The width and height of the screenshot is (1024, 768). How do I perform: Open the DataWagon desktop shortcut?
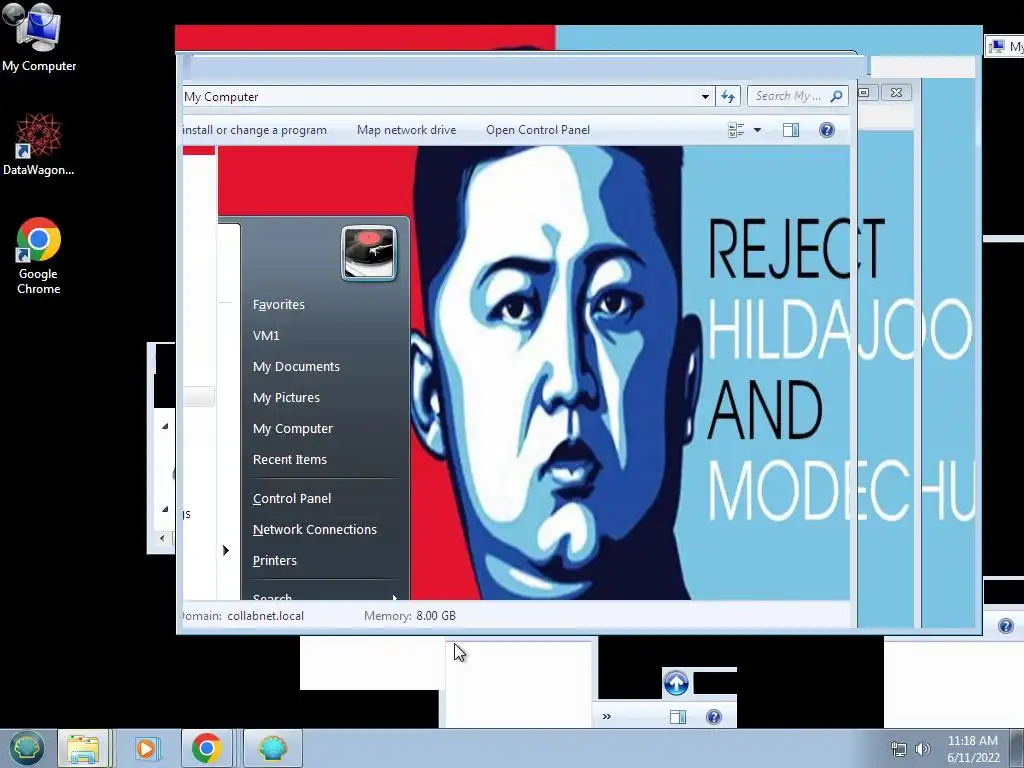39,145
